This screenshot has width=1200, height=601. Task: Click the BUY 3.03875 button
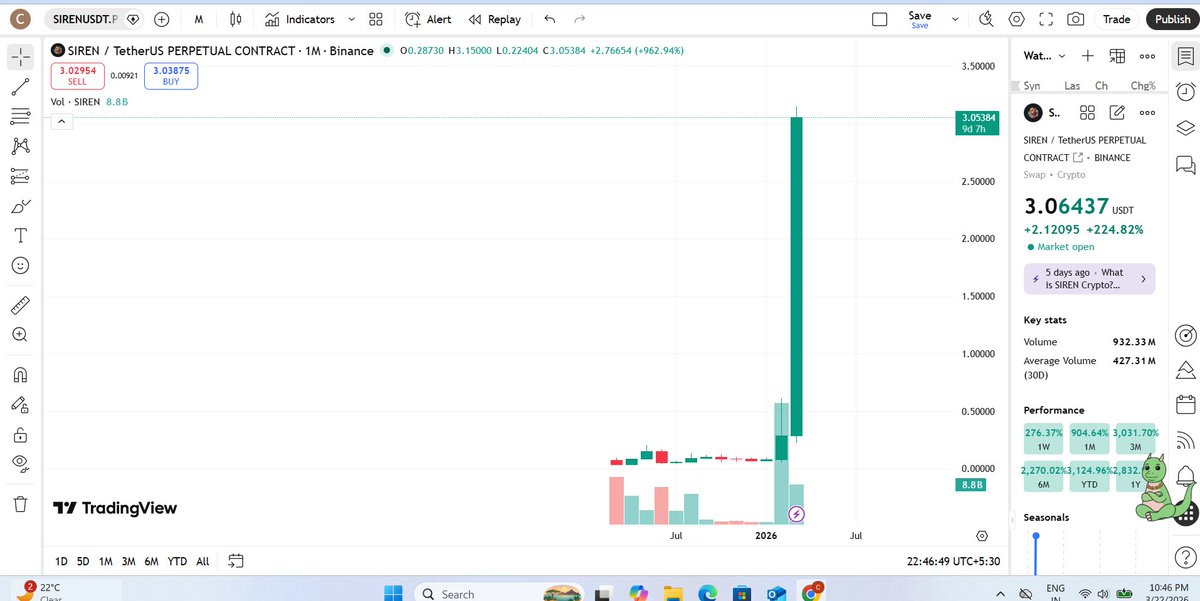[171, 76]
